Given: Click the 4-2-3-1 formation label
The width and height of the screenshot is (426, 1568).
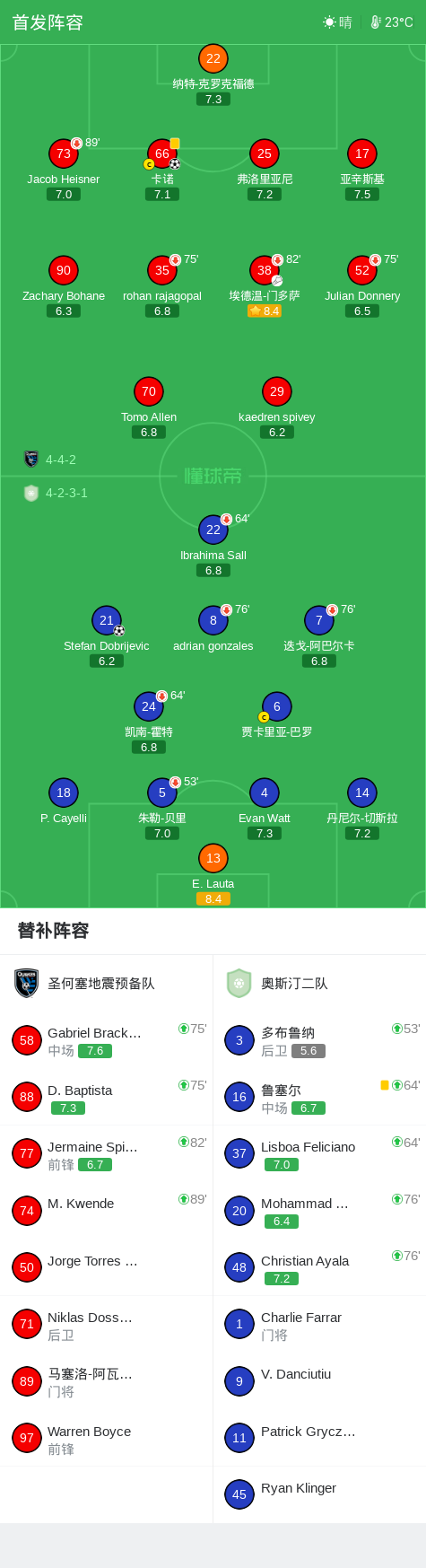Looking at the screenshot, I should click(66, 493).
